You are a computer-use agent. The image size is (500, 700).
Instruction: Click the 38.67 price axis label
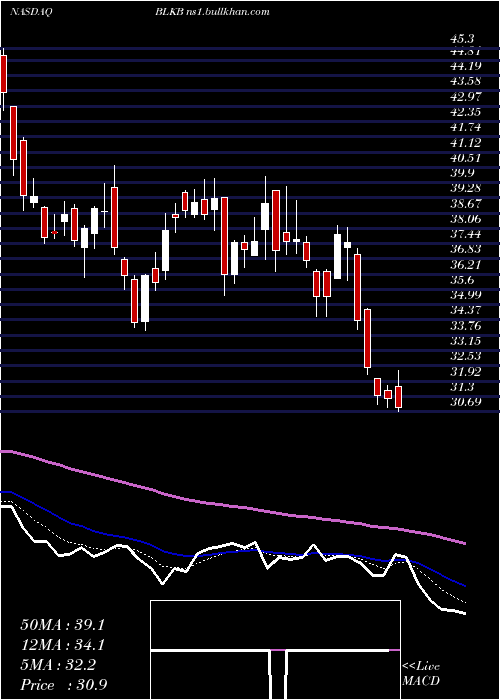(x=466, y=204)
